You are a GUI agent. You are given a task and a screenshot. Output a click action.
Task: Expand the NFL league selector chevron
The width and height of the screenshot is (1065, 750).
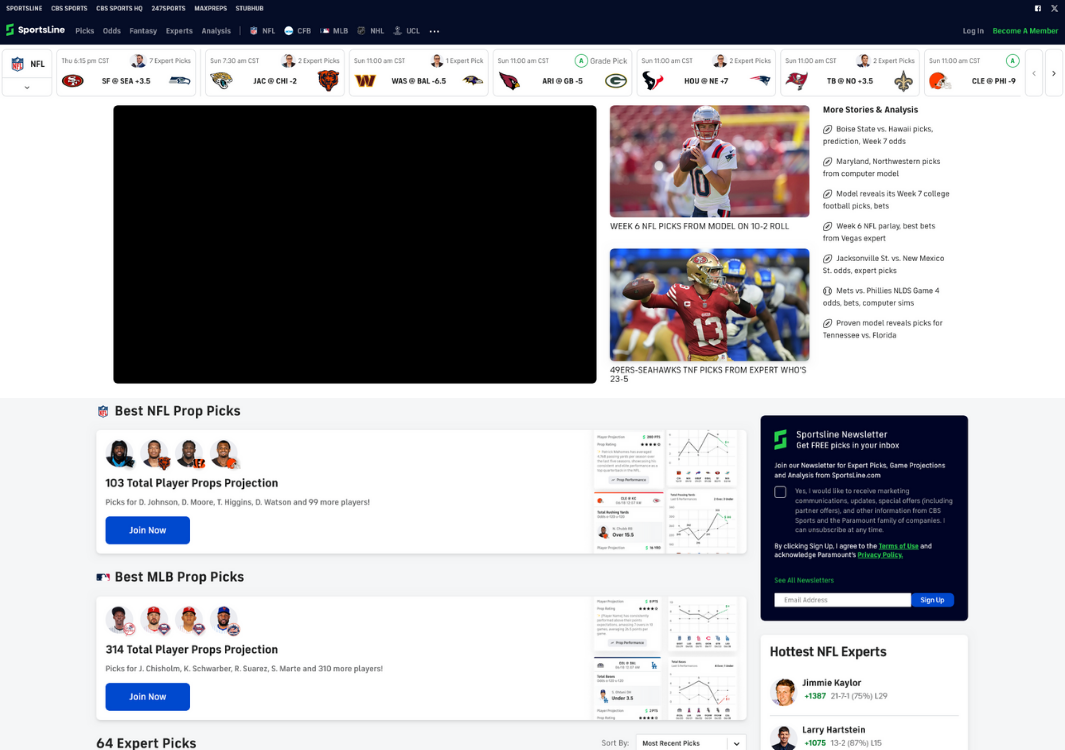pyautogui.click(x=27, y=88)
